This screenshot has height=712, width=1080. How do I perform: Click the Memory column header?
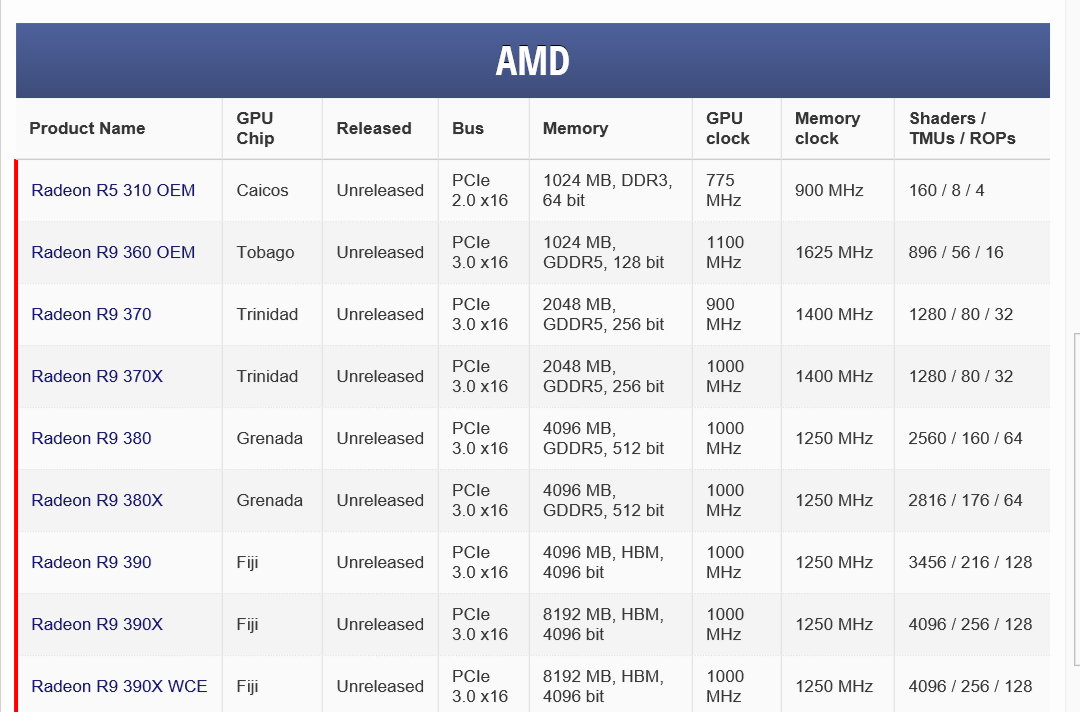coord(575,128)
